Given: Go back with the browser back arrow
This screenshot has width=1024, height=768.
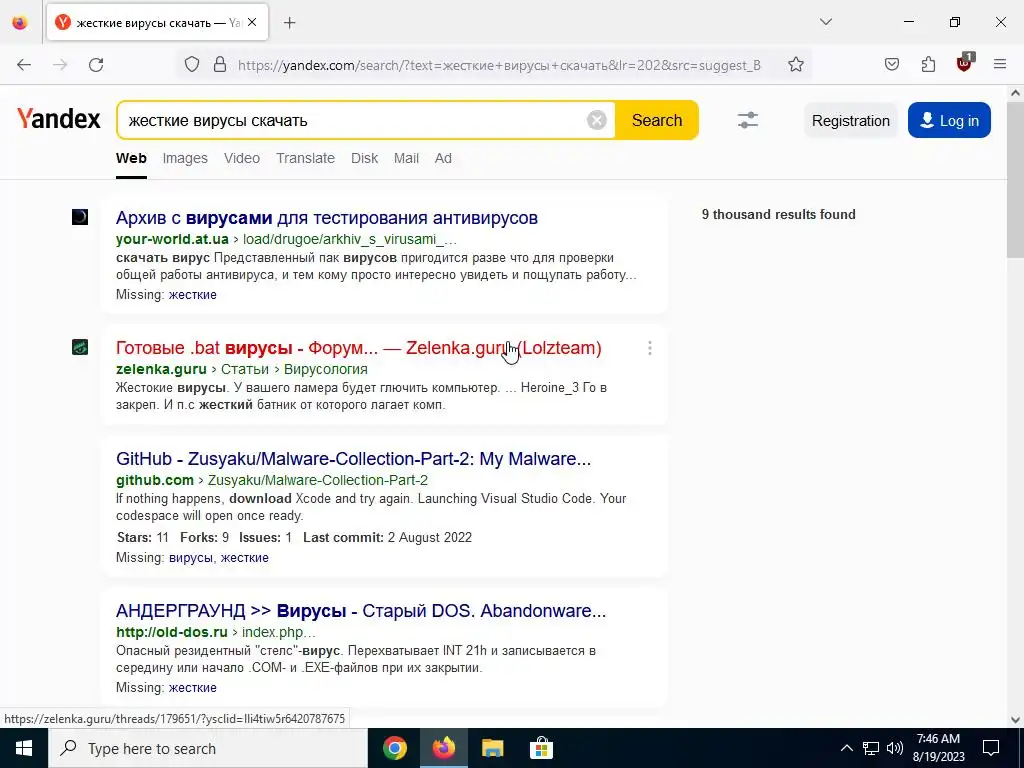Looking at the screenshot, I should [x=24, y=65].
